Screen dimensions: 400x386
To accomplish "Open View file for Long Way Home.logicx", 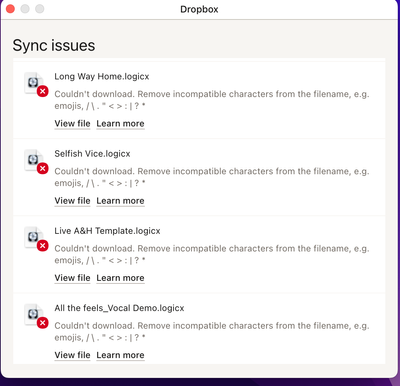I will pos(72,124).
